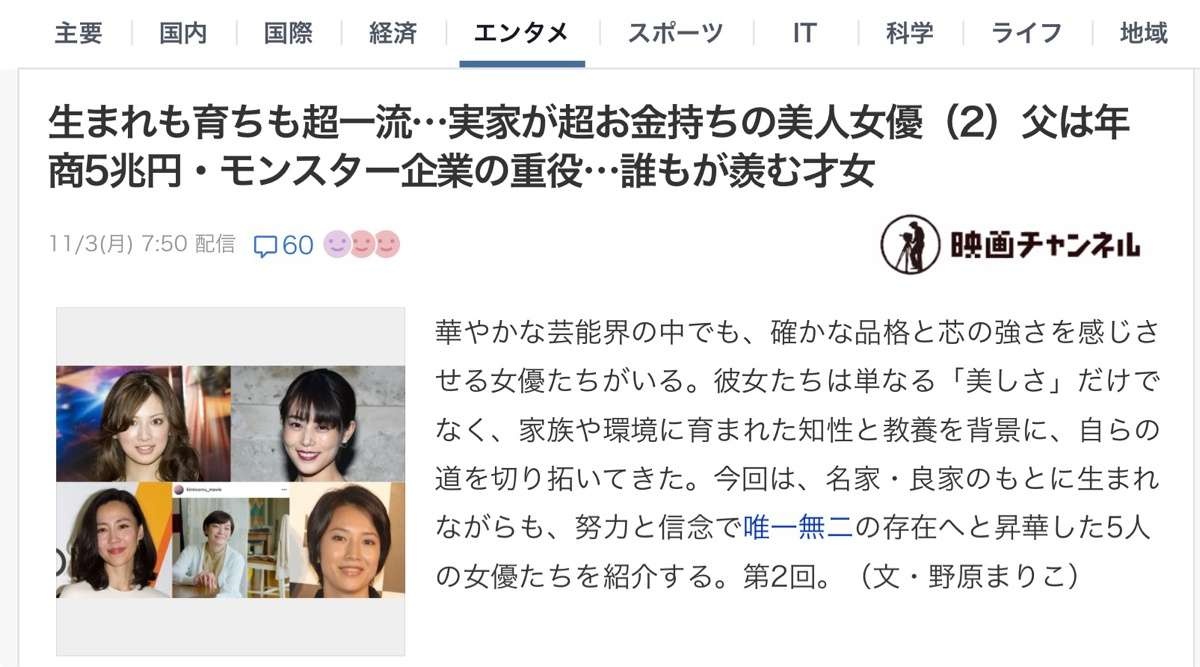Click the comment bubble icon

(x=265, y=246)
